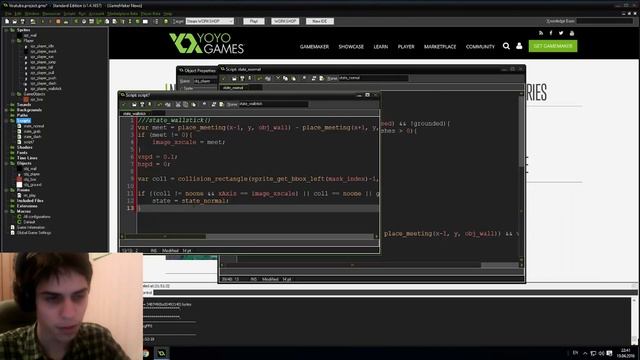The width and height of the screenshot is (640, 360).
Task: Open the SHOWCASE website link
Action: tap(351, 47)
